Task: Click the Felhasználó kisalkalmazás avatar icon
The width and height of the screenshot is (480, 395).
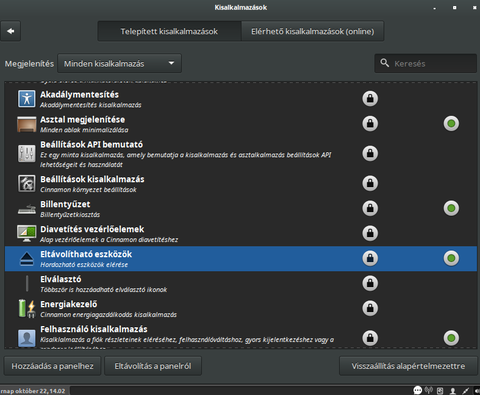Action: tap(27, 338)
